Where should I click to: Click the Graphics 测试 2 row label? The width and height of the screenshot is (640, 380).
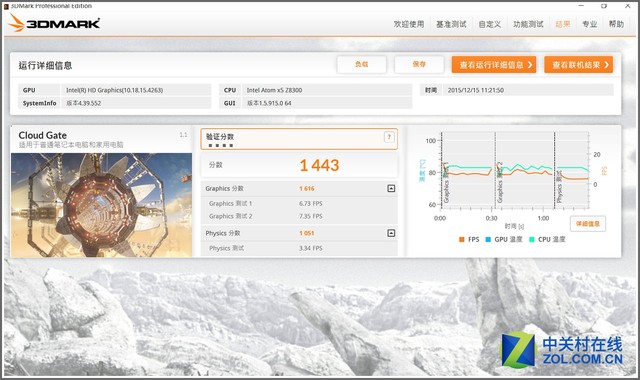[231, 216]
